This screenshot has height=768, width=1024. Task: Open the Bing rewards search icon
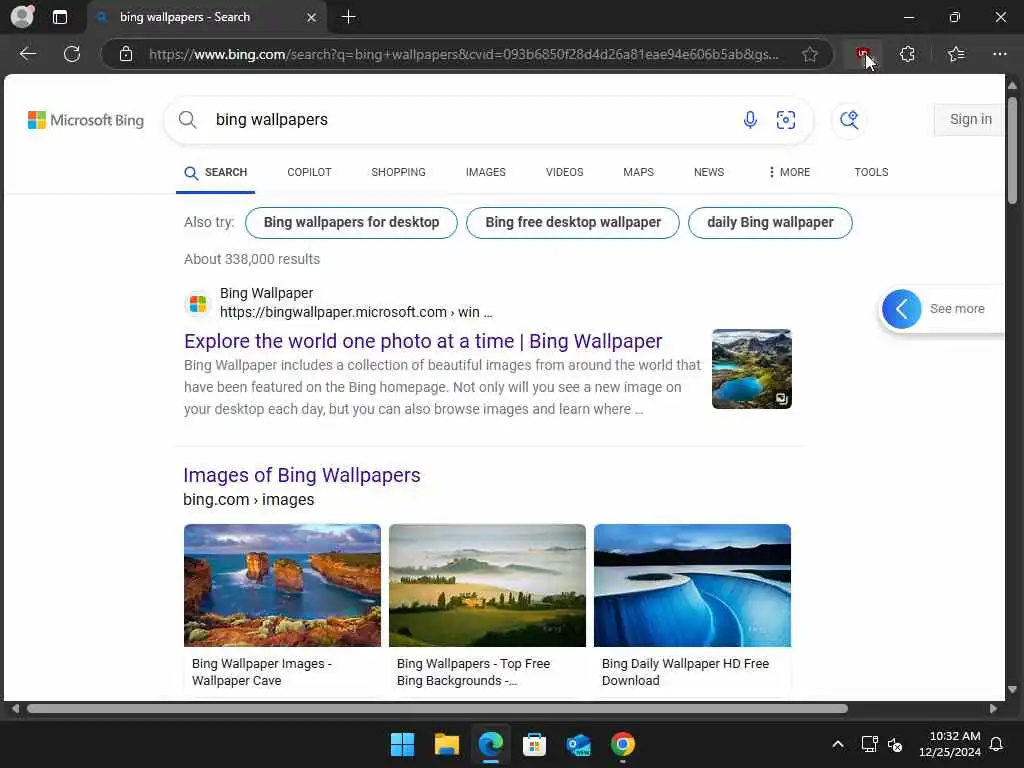click(x=849, y=120)
